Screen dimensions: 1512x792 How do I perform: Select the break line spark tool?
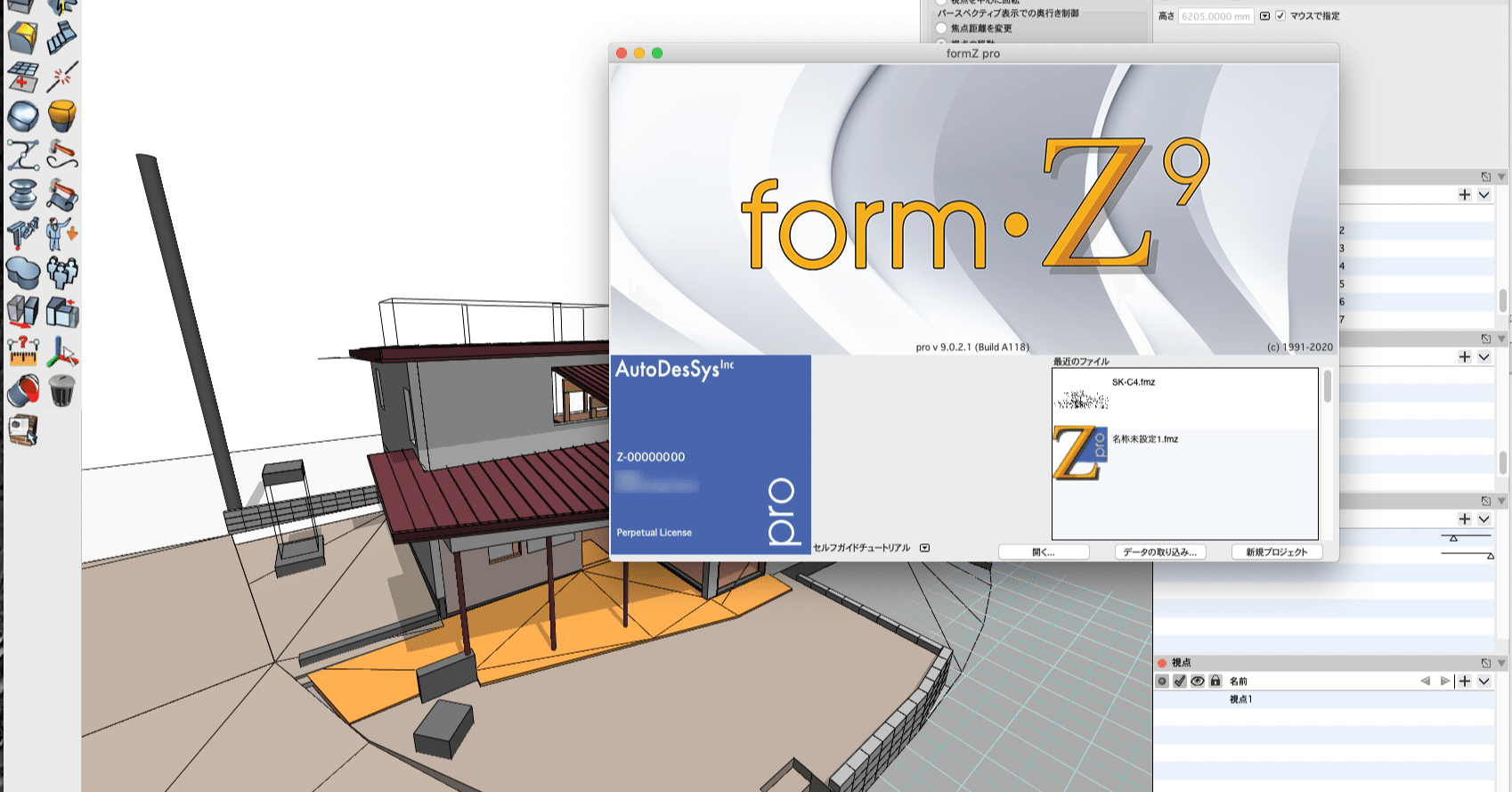point(61,77)
